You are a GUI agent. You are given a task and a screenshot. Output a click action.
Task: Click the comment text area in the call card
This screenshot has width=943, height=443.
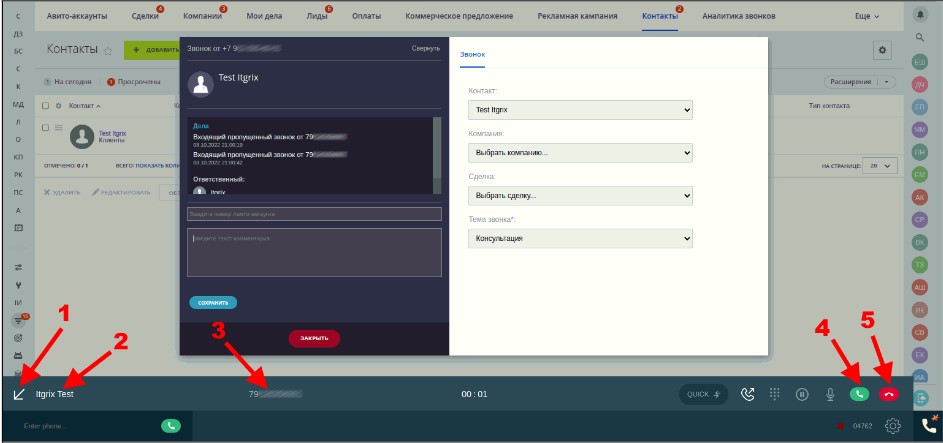[315, 252]
